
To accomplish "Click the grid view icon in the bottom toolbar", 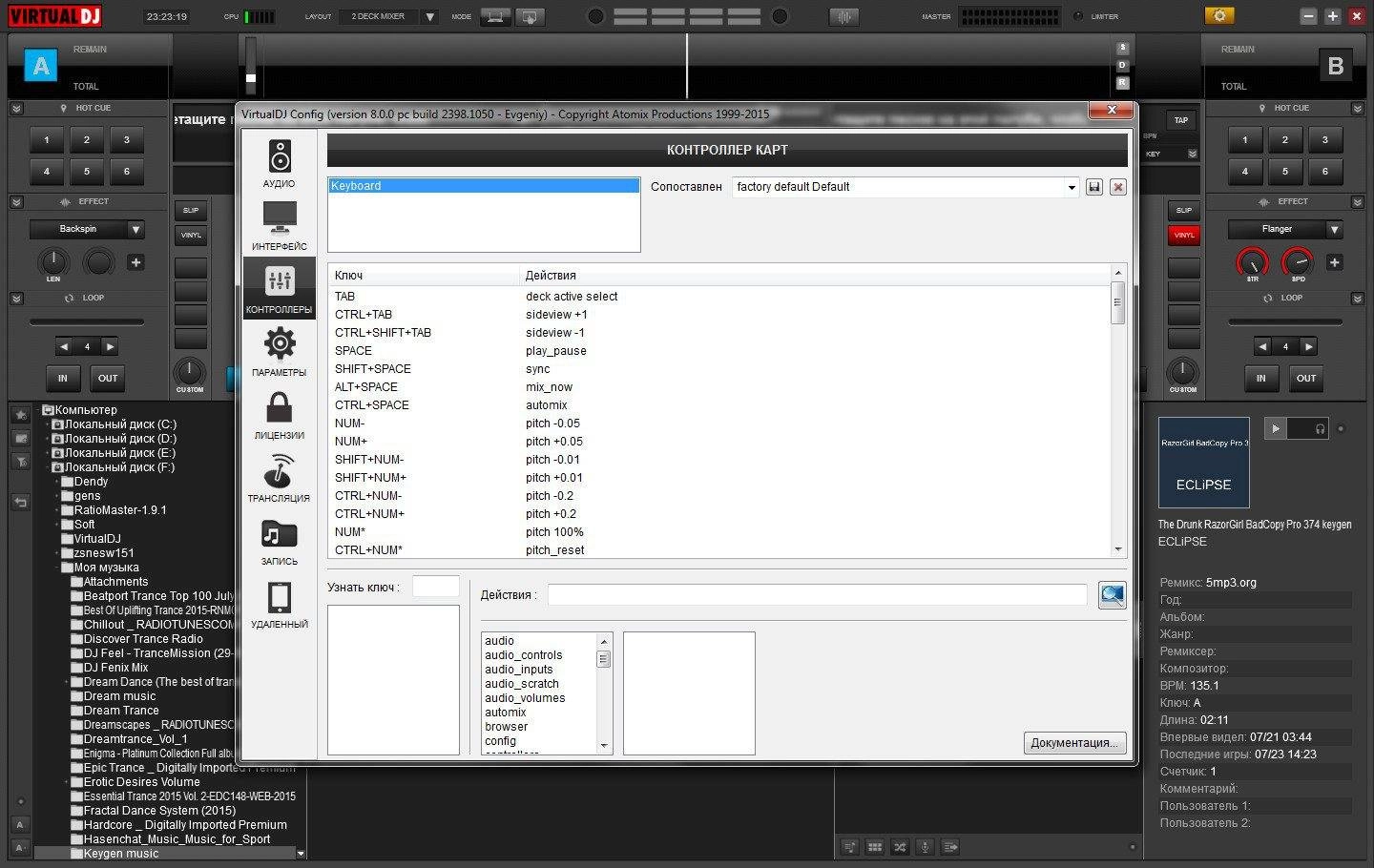I will [x=875, y=847].
